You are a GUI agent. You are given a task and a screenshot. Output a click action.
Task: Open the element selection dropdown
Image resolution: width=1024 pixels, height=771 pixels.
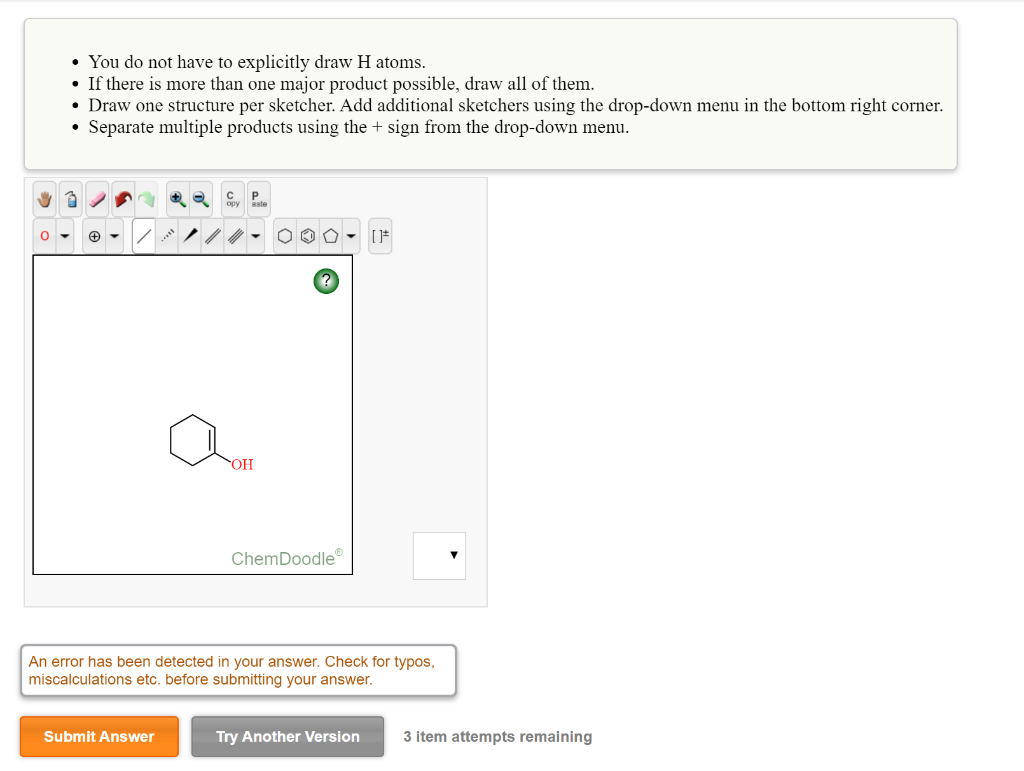[x=64, y=236]
